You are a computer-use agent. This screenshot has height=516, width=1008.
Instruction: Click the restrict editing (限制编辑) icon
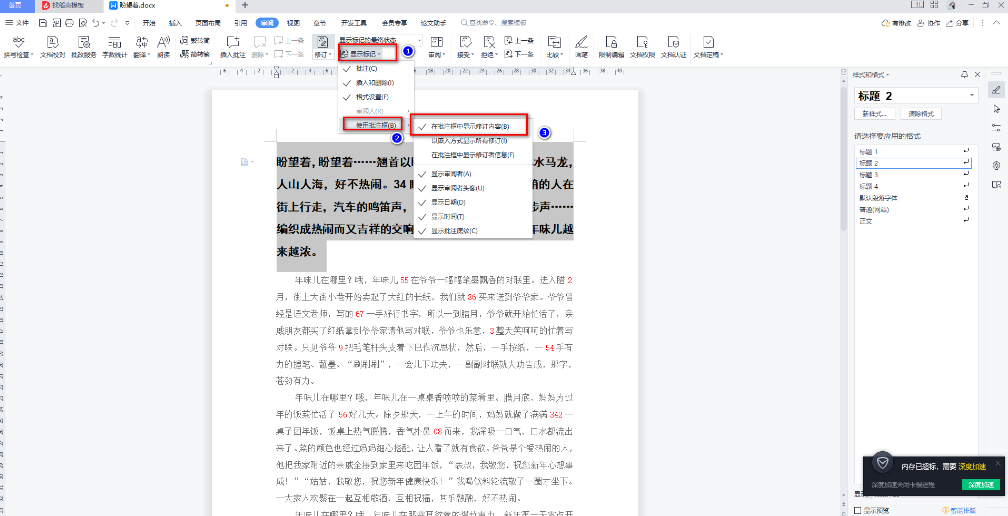click(x=611, y=41)
